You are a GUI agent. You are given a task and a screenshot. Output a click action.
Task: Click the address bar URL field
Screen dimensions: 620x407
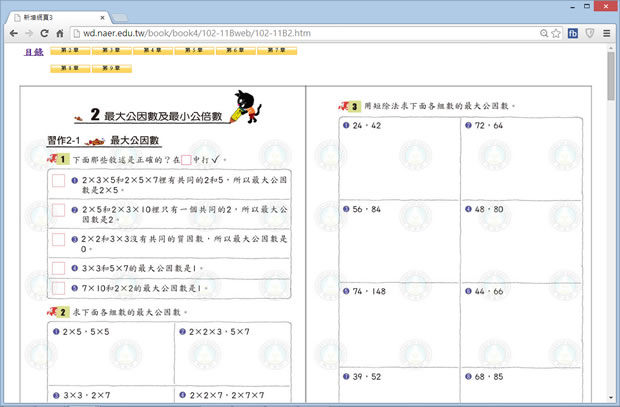[x=300, y=33]
